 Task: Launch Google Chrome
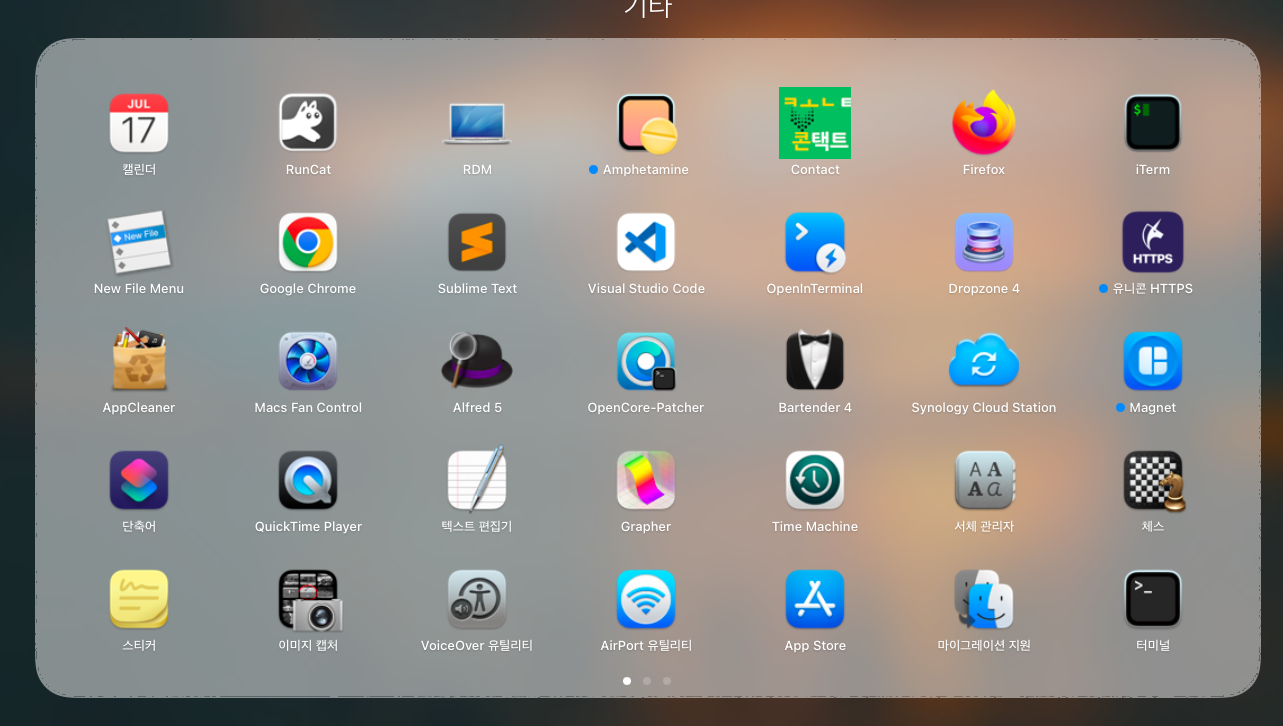click(308, 242)
